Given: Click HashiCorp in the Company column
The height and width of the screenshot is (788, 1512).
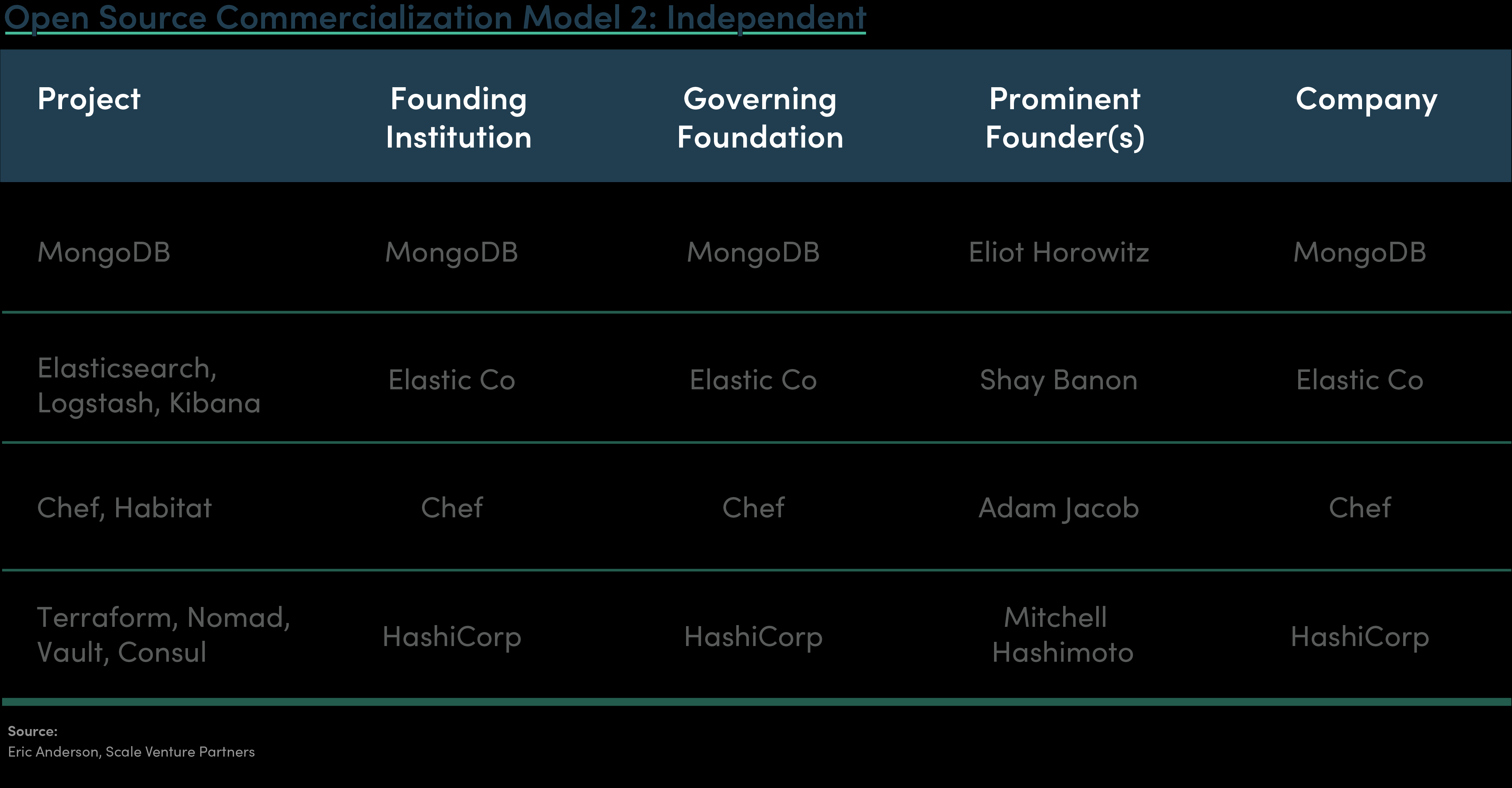Looking at the screenshot, I should point(1359,637).
